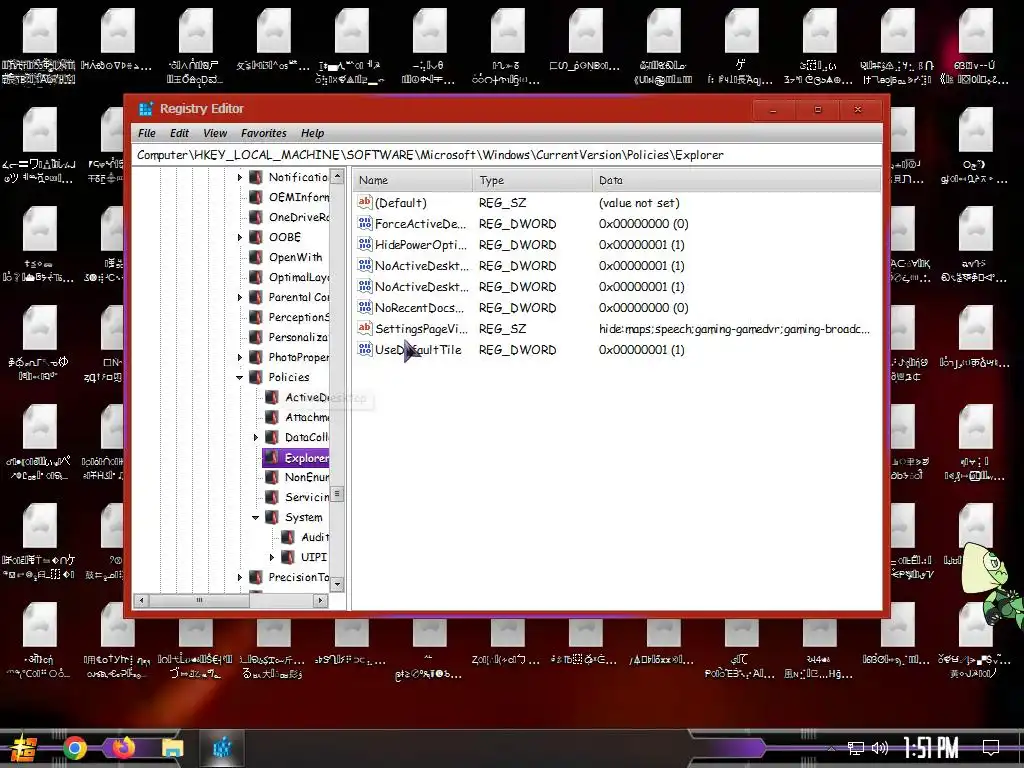The width and height of the screenshot is (1024, 768).
Task: Click the OpenWith key folder icon
Action: tap(256, 257)
